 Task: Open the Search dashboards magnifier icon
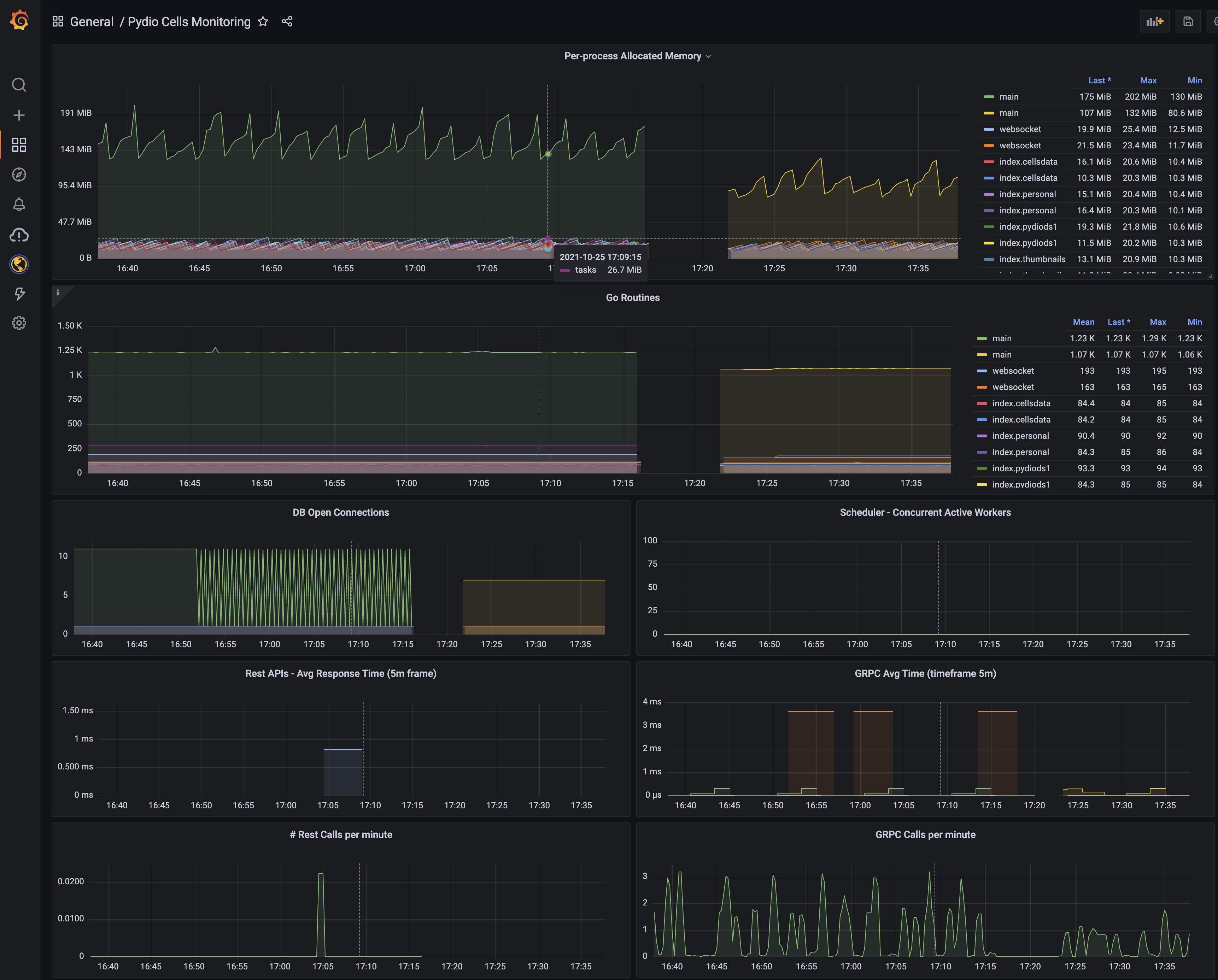coord(19,85)
